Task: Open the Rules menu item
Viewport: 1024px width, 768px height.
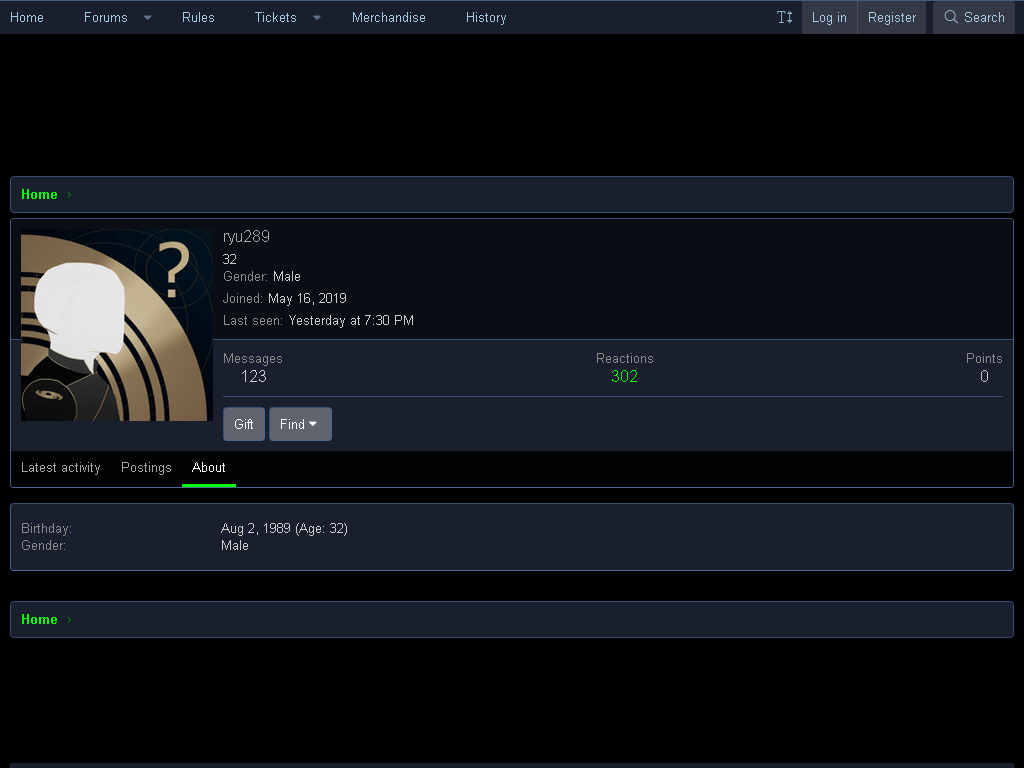Action: click(198, 18)
